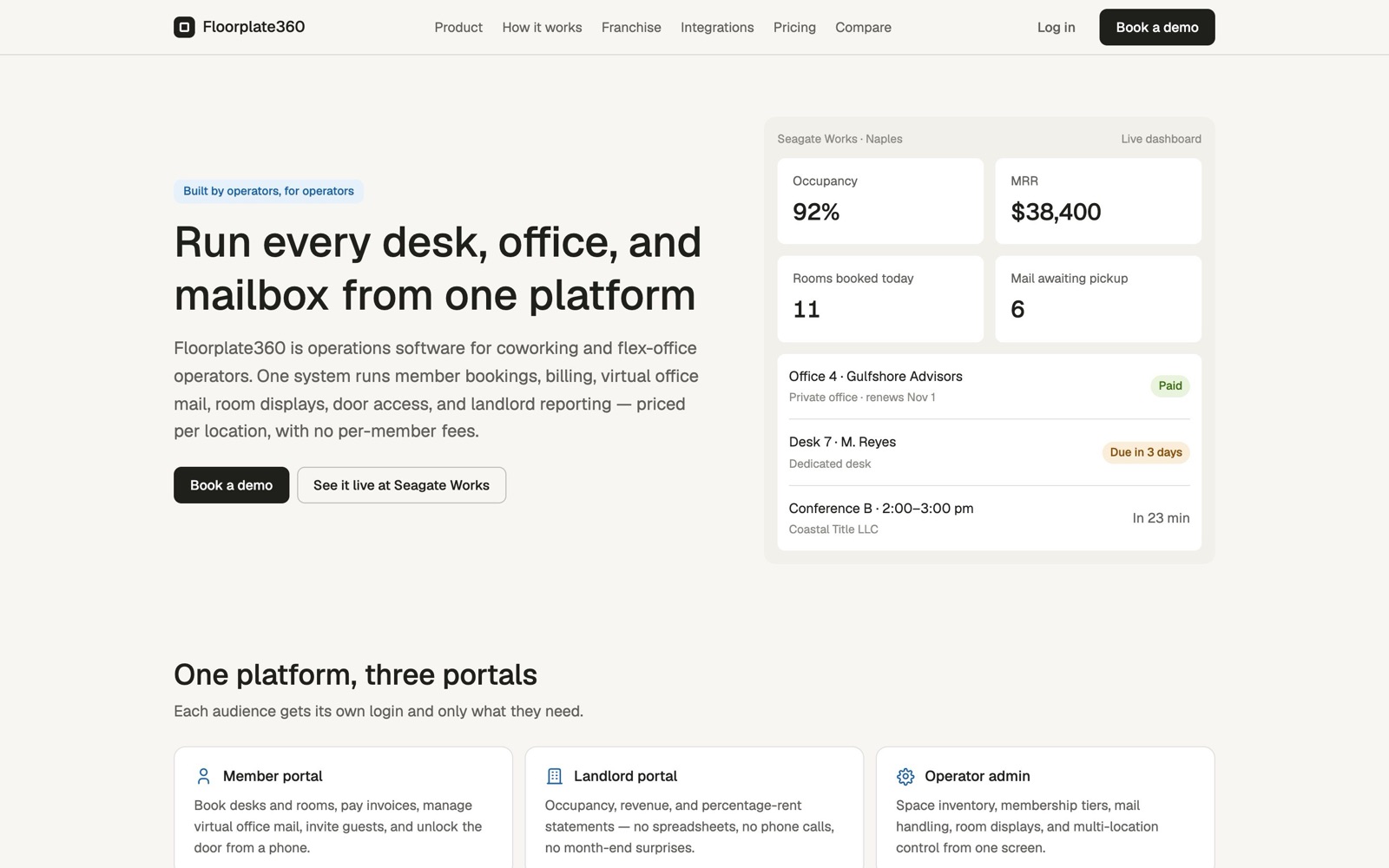Click Book a demo in header
Viewport: 1389px width, 868px height.
1157,27
